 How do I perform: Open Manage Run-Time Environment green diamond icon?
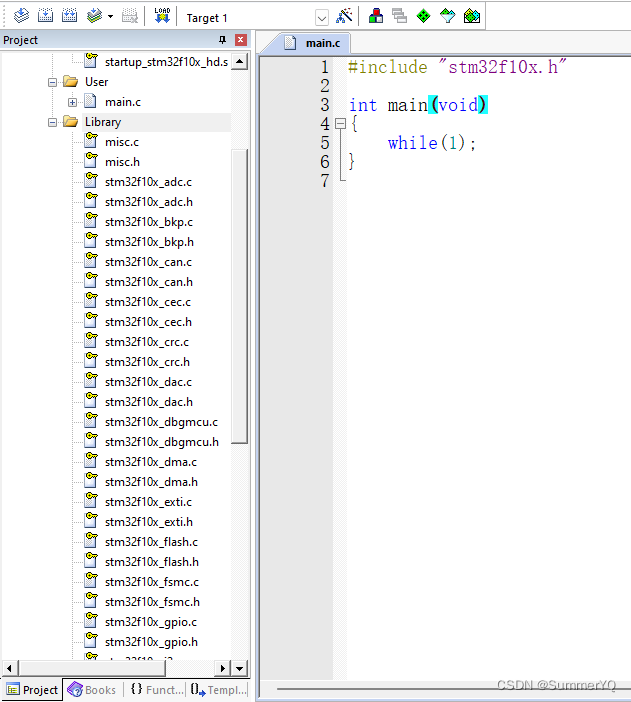(x=423, y=16)
